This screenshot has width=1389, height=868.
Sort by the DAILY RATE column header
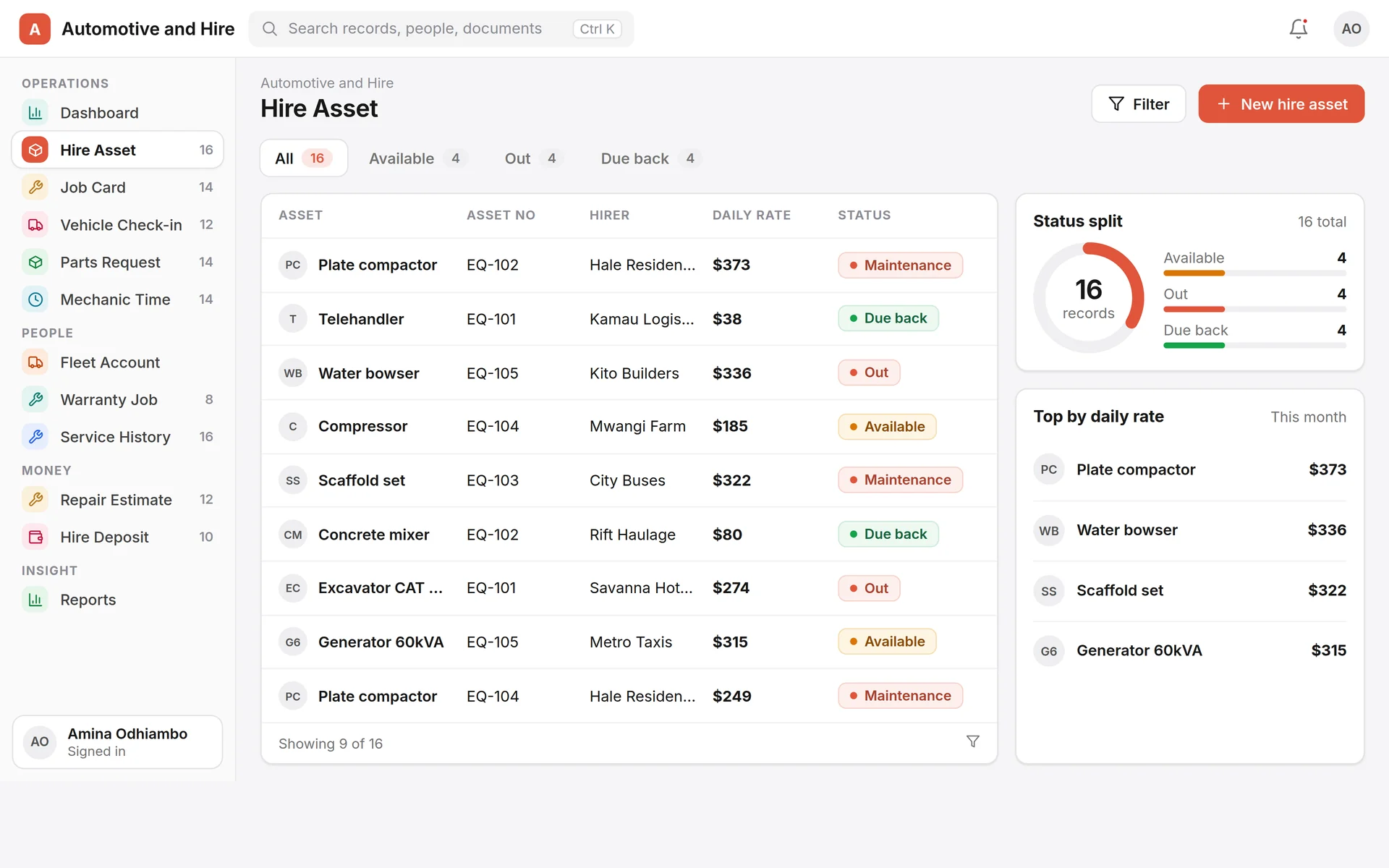click(x=751, y=216)
